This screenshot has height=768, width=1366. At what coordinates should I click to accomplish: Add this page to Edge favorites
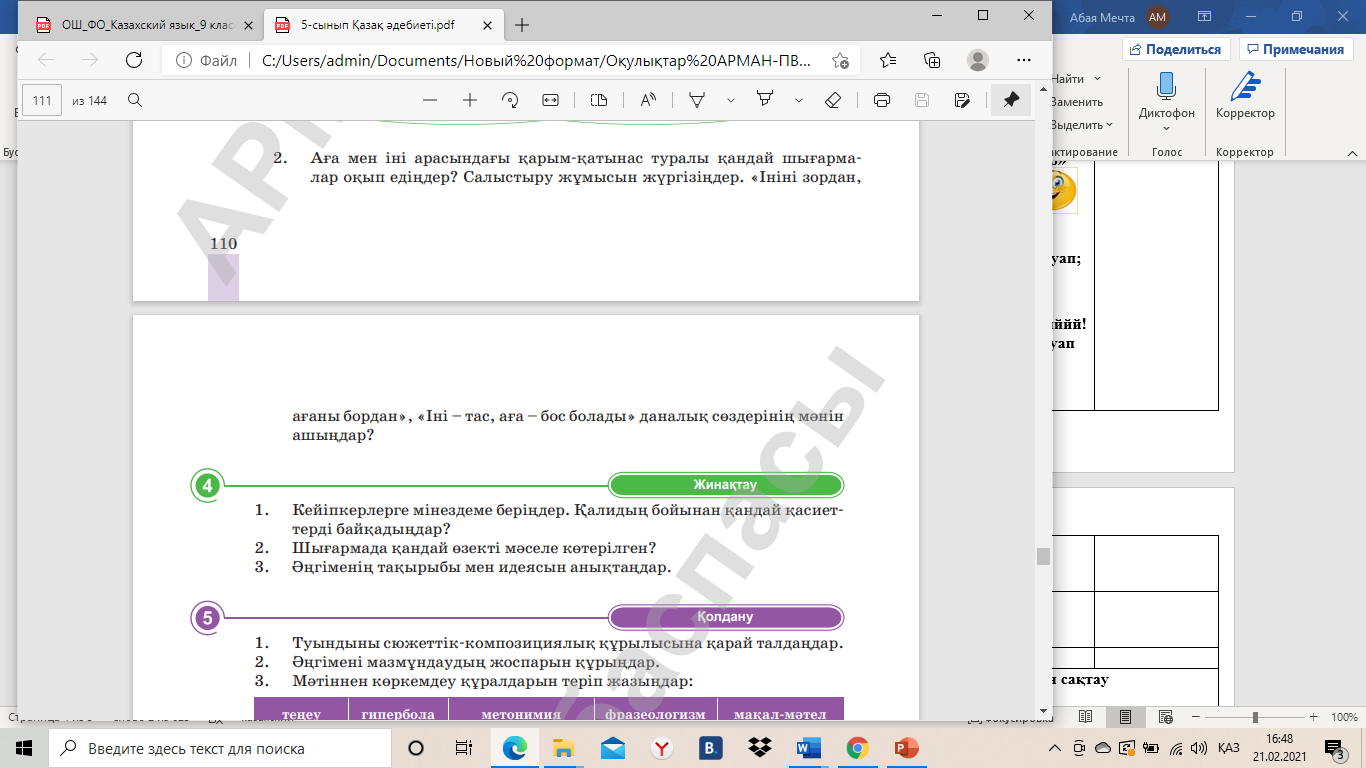(x=840, y=60)
